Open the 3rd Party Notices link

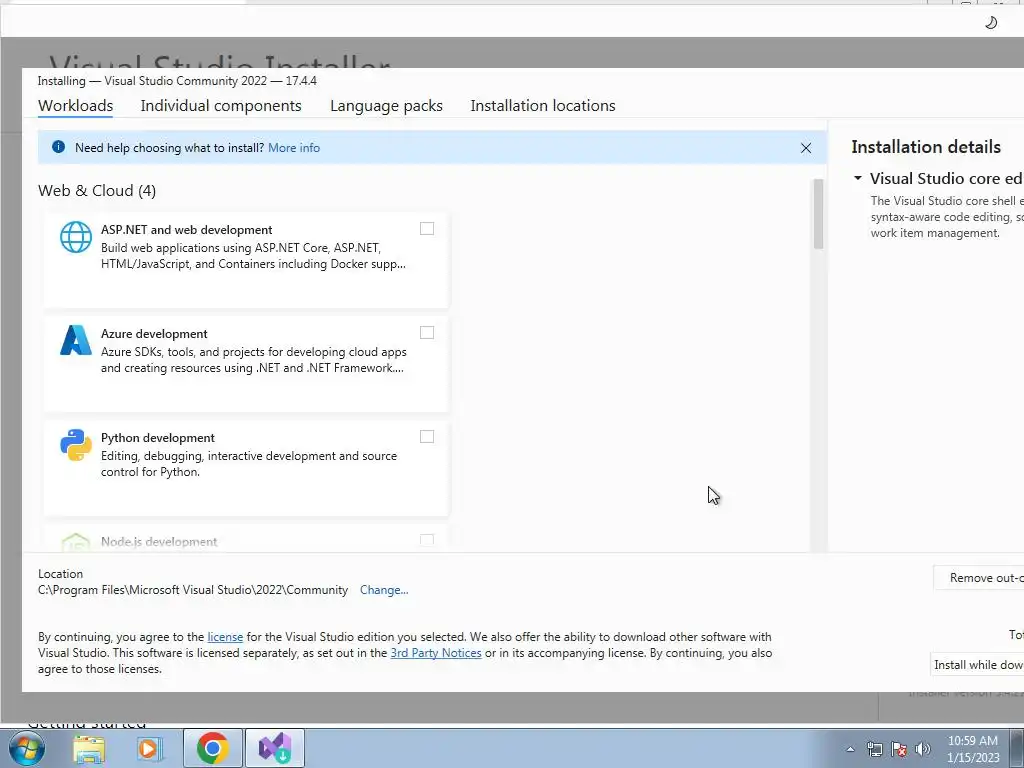click(436, 653)
